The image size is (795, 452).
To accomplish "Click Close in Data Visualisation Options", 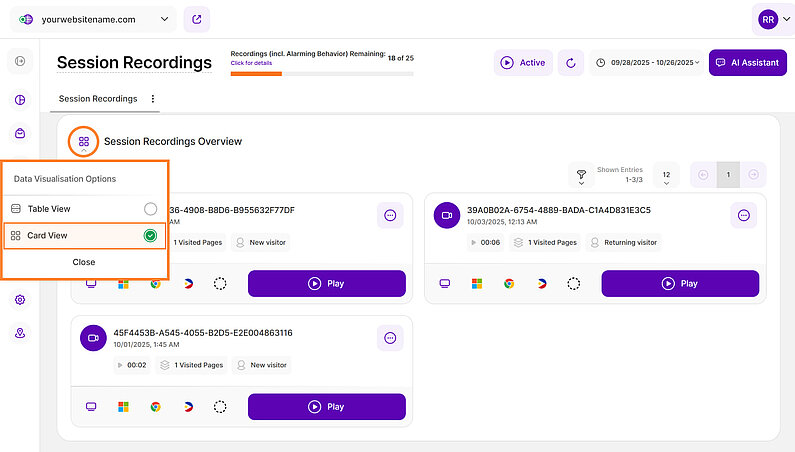I will point(84,262).
